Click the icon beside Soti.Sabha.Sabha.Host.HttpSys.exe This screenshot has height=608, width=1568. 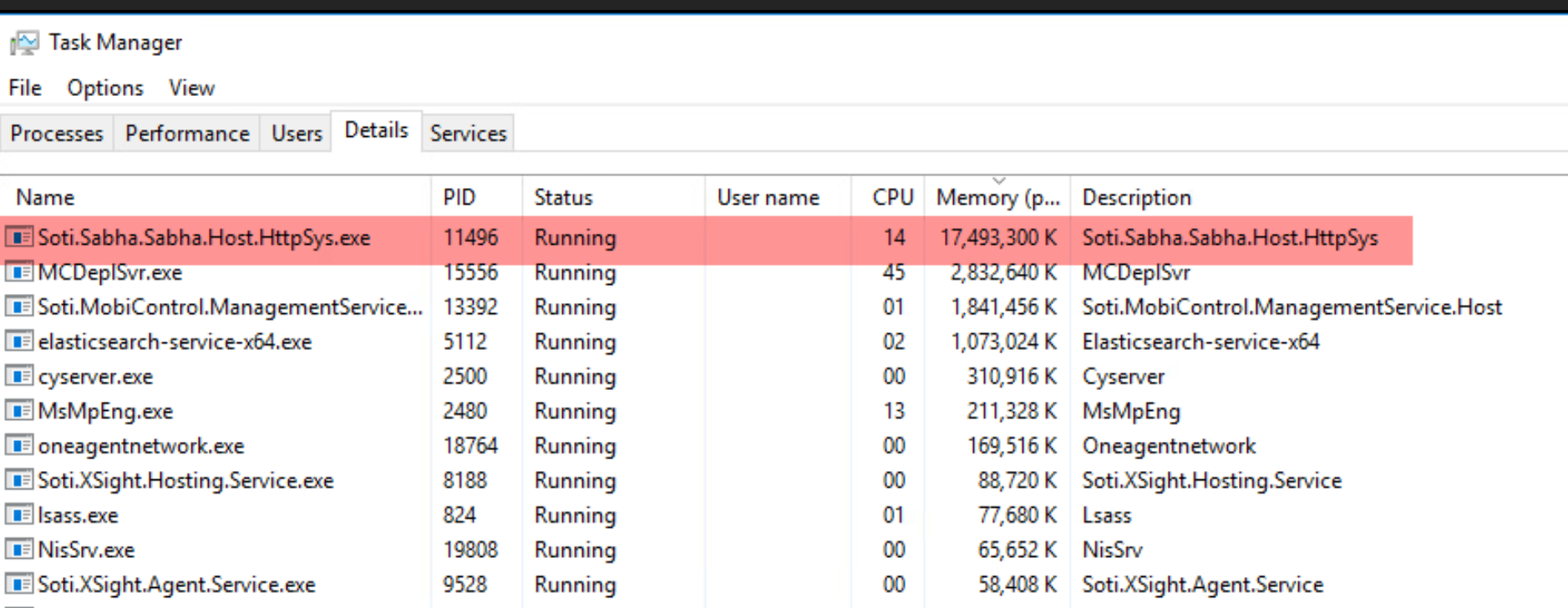click(x=19, y=238)
